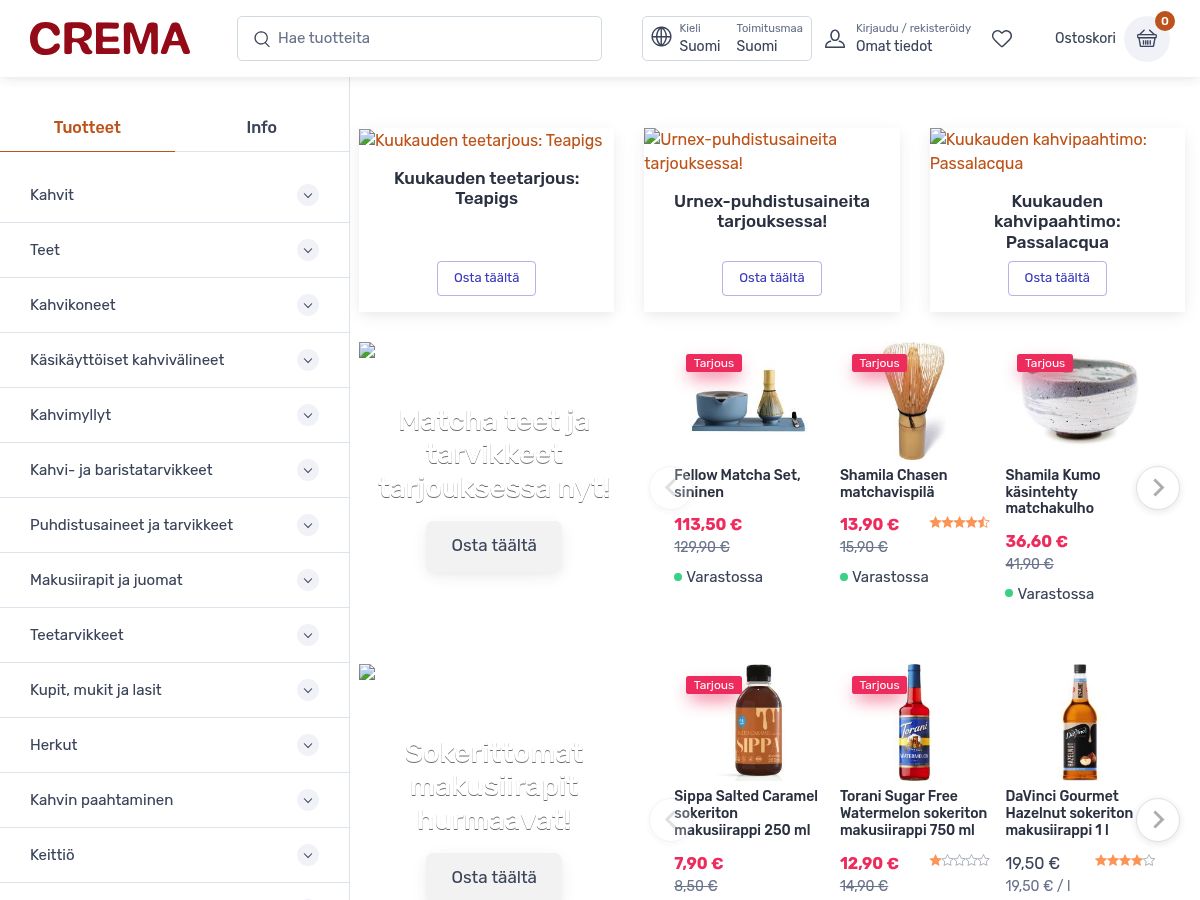Click the search magnifier icon

tap(262, 39)
